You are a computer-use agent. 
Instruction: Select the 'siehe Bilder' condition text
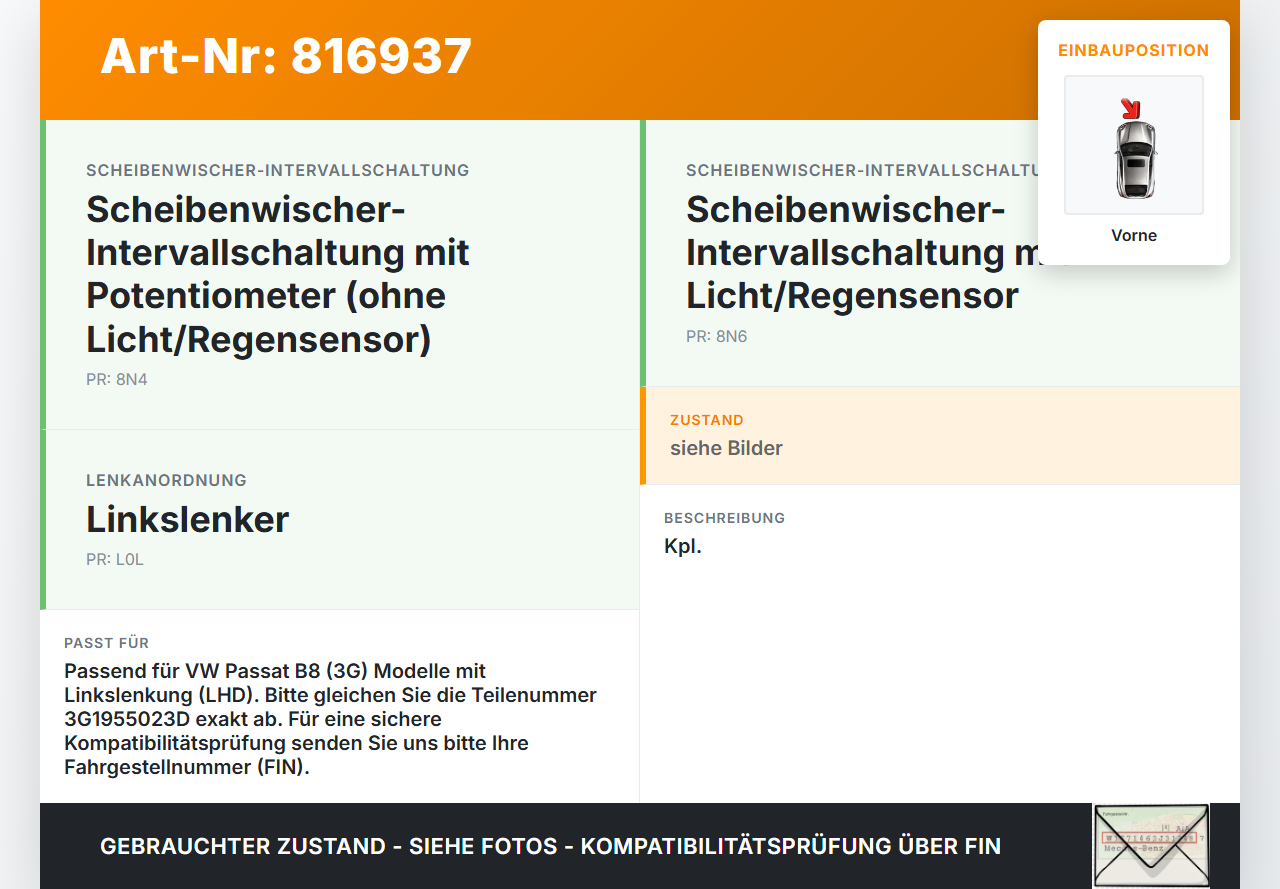click(x=726, y=448)
